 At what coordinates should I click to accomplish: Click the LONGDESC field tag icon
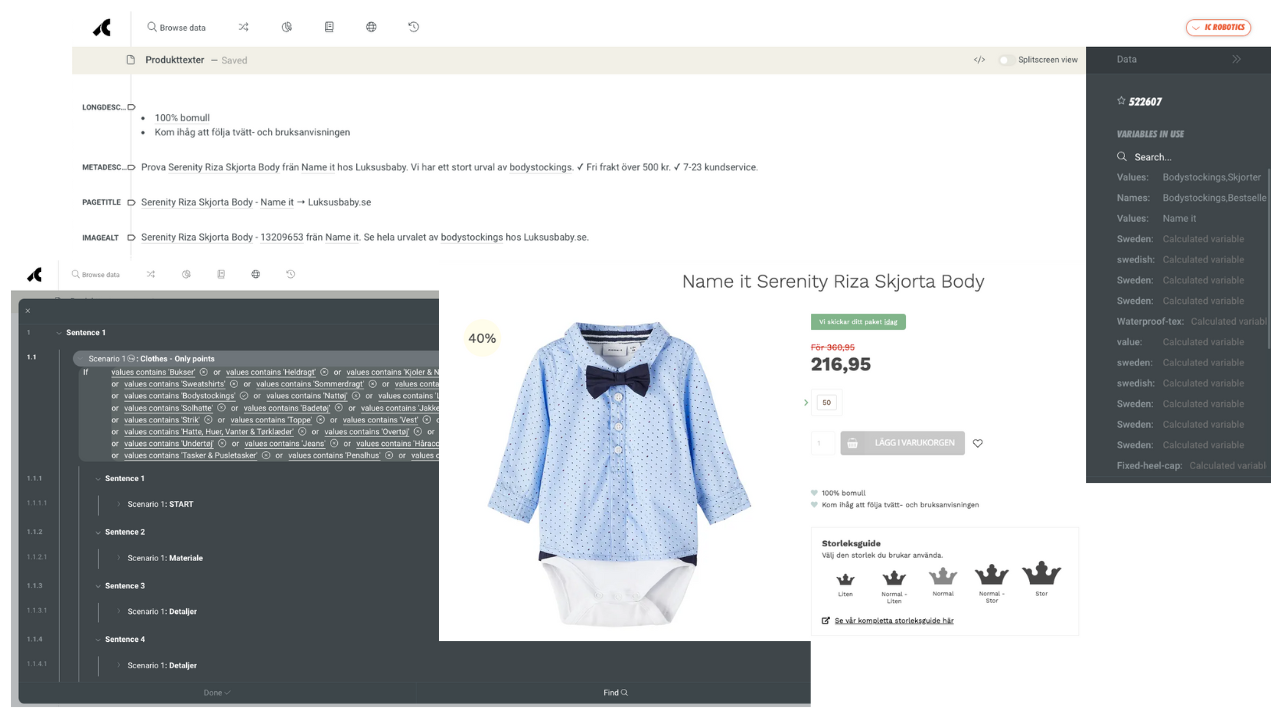pos(131,107)
